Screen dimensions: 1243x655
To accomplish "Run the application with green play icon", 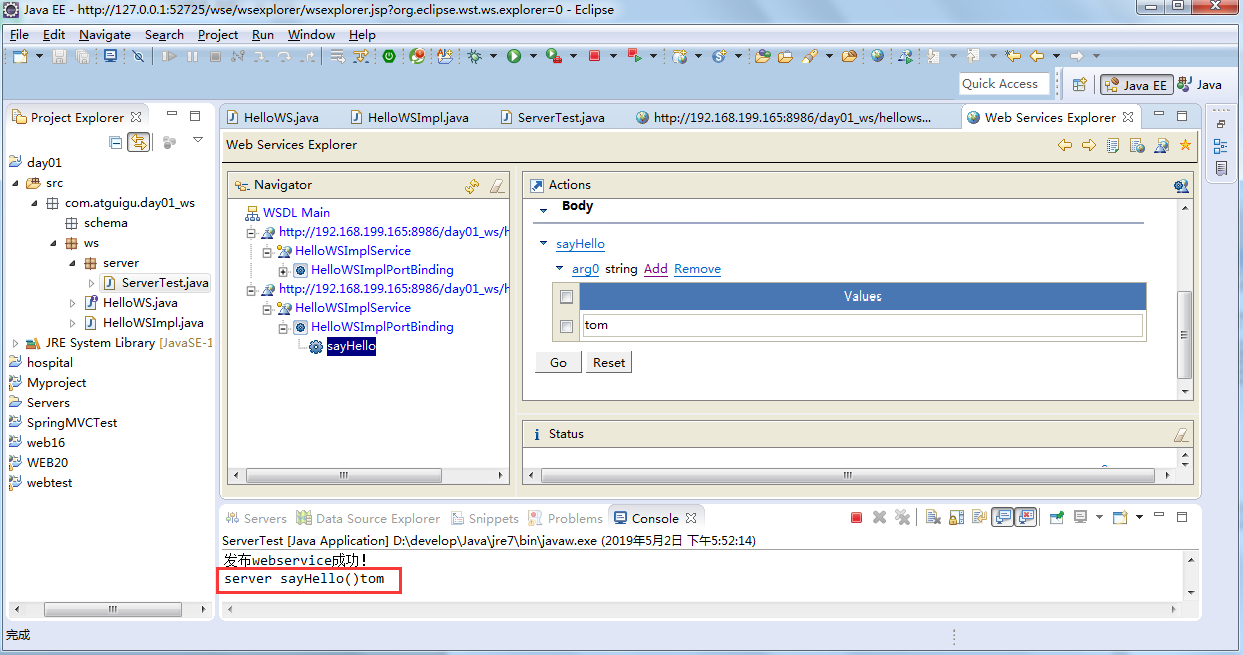I will tap(514, 56).
